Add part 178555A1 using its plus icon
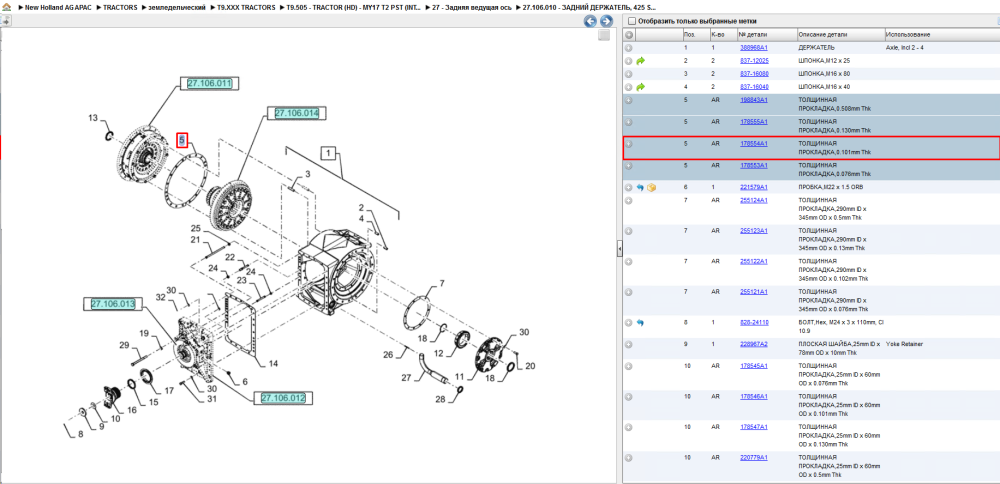Image resolution: width=1000 pixels, height=484 pixels. pyautogui.click(x=629, y=122)
